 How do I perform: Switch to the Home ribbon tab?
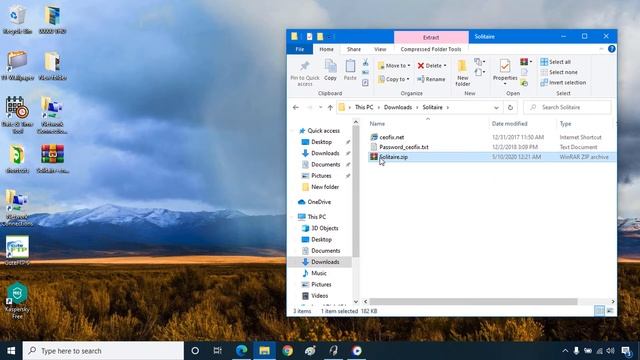point(327,49)
